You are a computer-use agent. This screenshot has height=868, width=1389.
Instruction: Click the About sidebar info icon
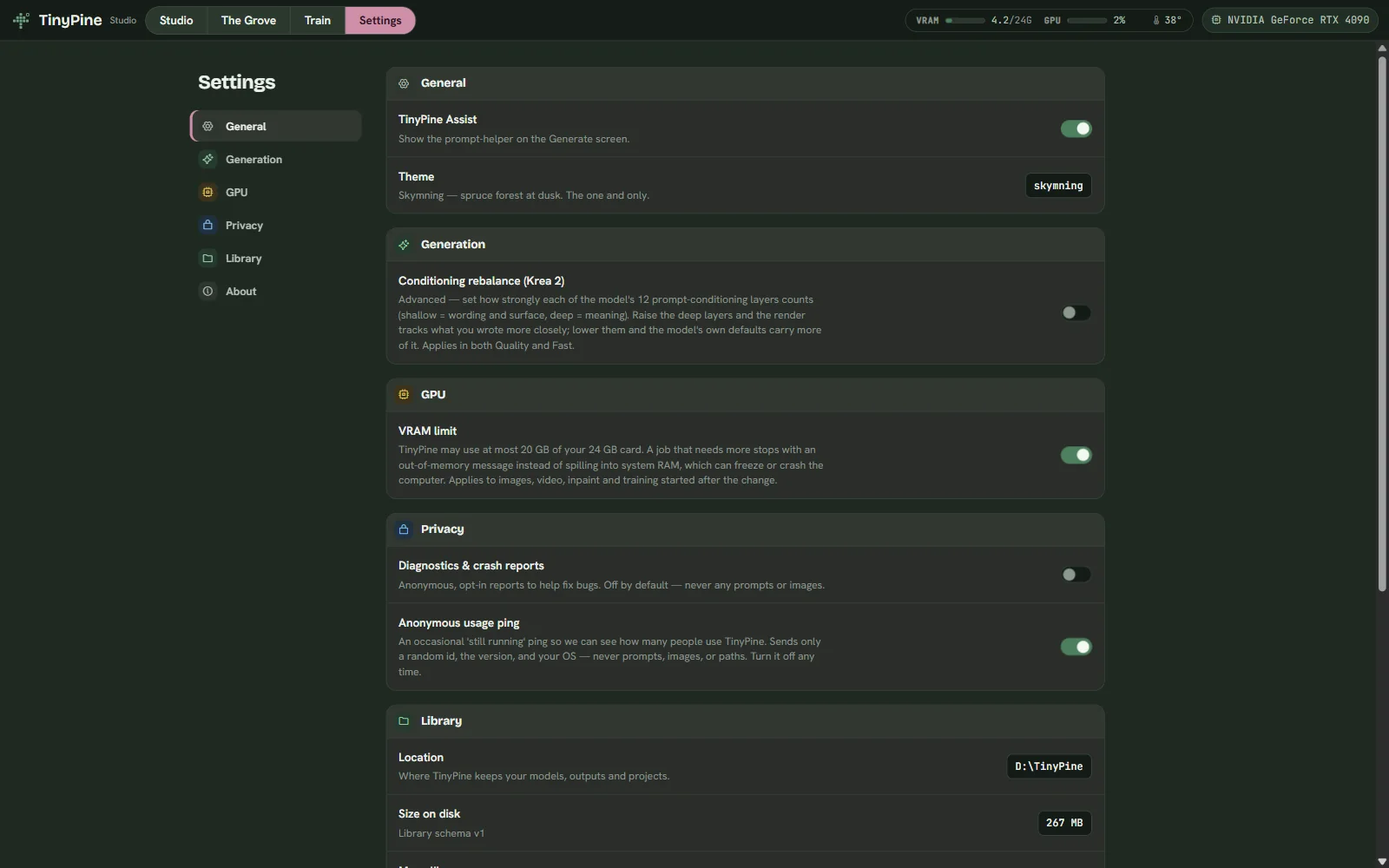207,291
